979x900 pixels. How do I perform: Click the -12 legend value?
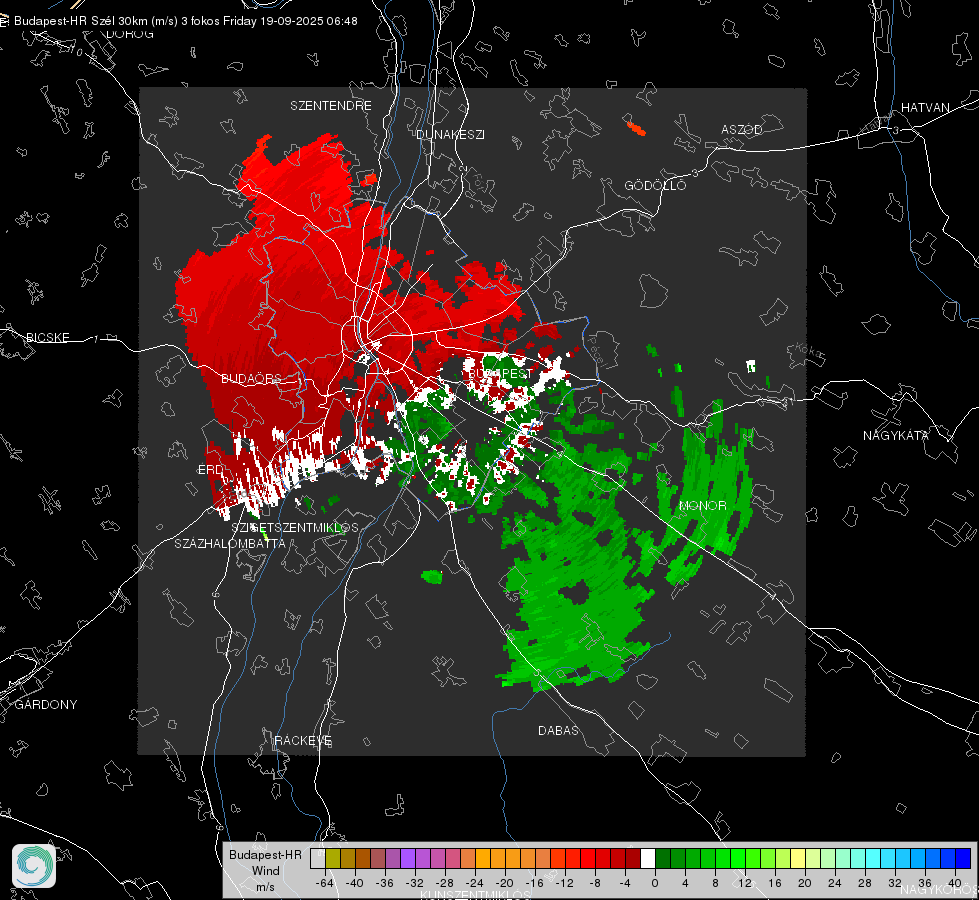tap(564, 883)
